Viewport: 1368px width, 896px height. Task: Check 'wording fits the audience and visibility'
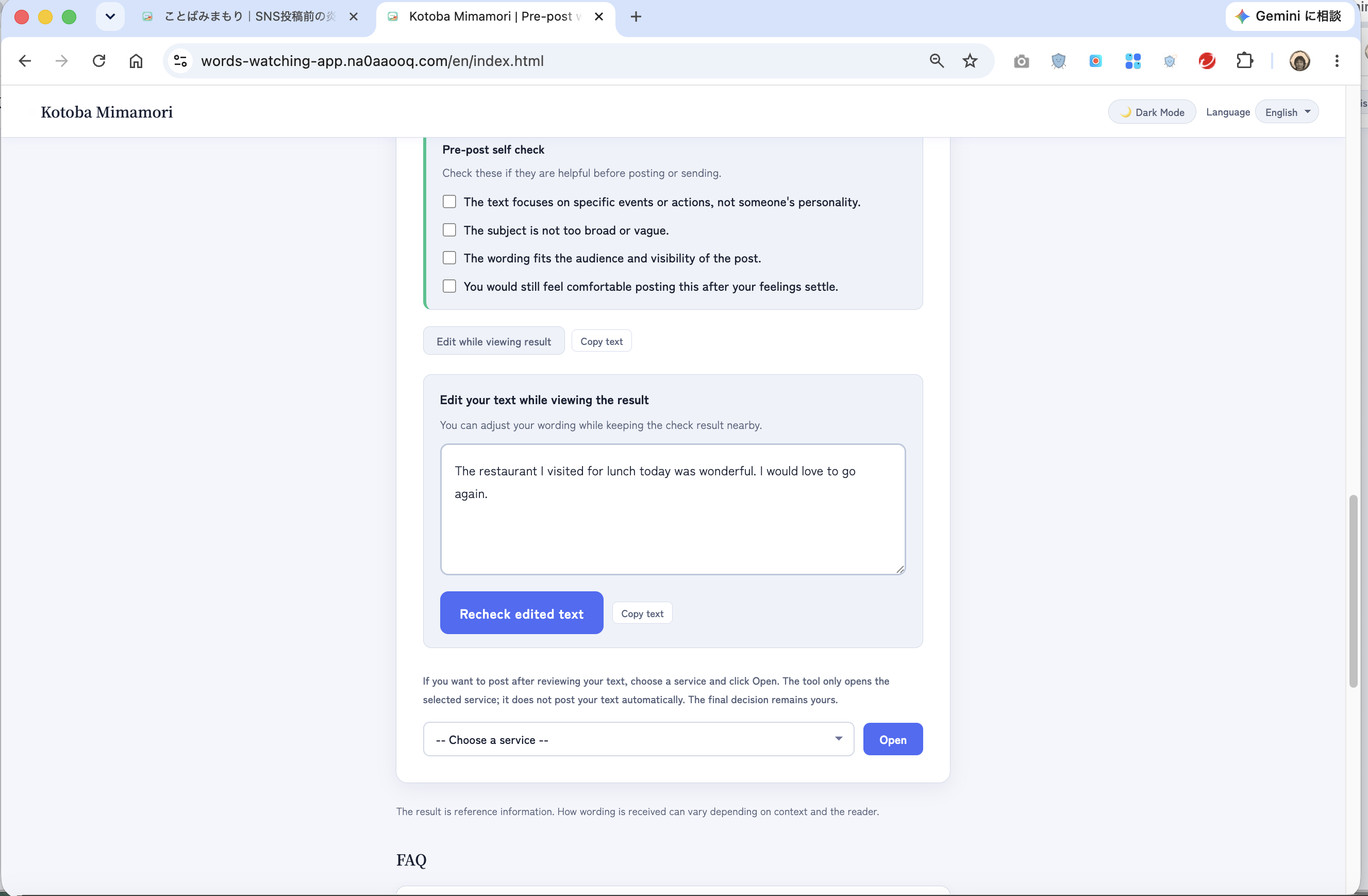449,257
